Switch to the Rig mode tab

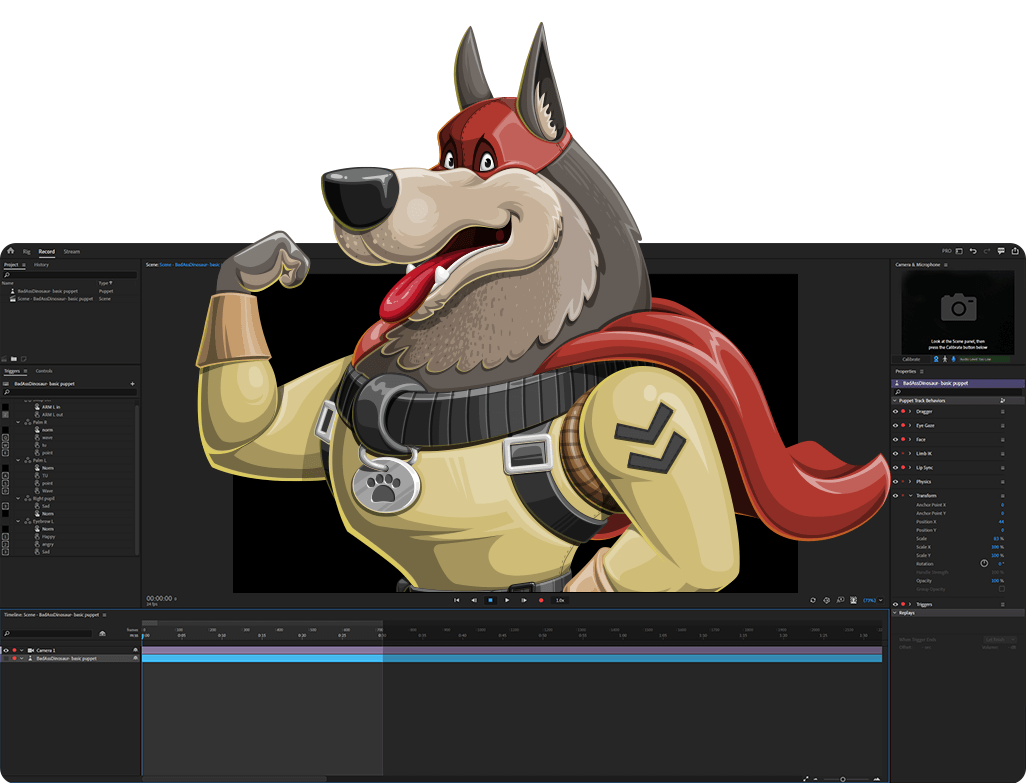coord(27,251)
